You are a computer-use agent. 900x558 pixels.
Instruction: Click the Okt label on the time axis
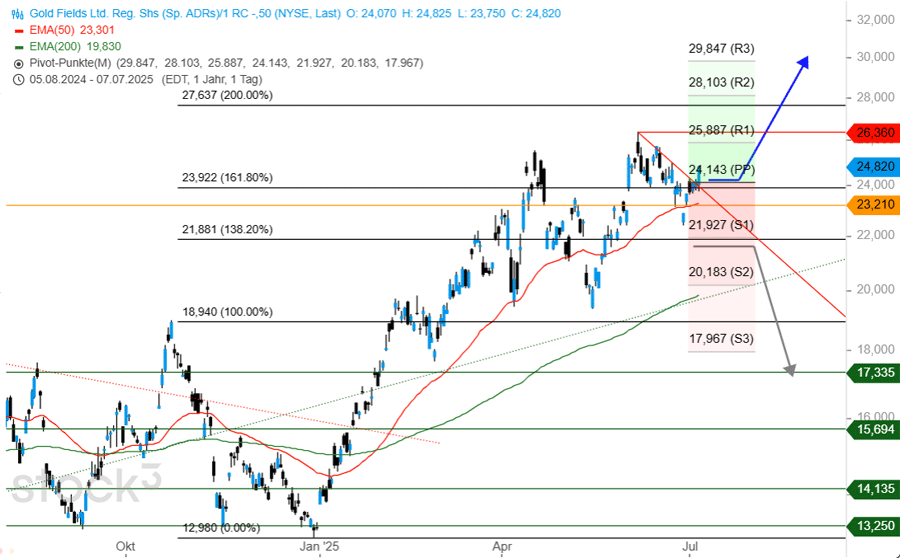(x=126, y=546)
